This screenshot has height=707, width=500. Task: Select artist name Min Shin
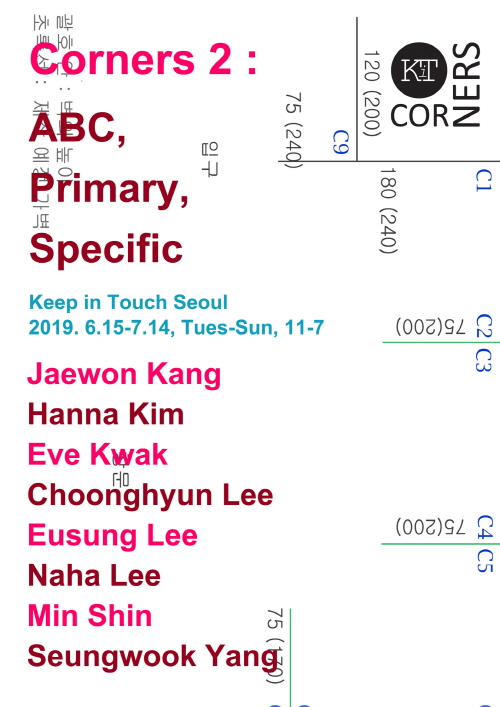click(x=90, y=615)
